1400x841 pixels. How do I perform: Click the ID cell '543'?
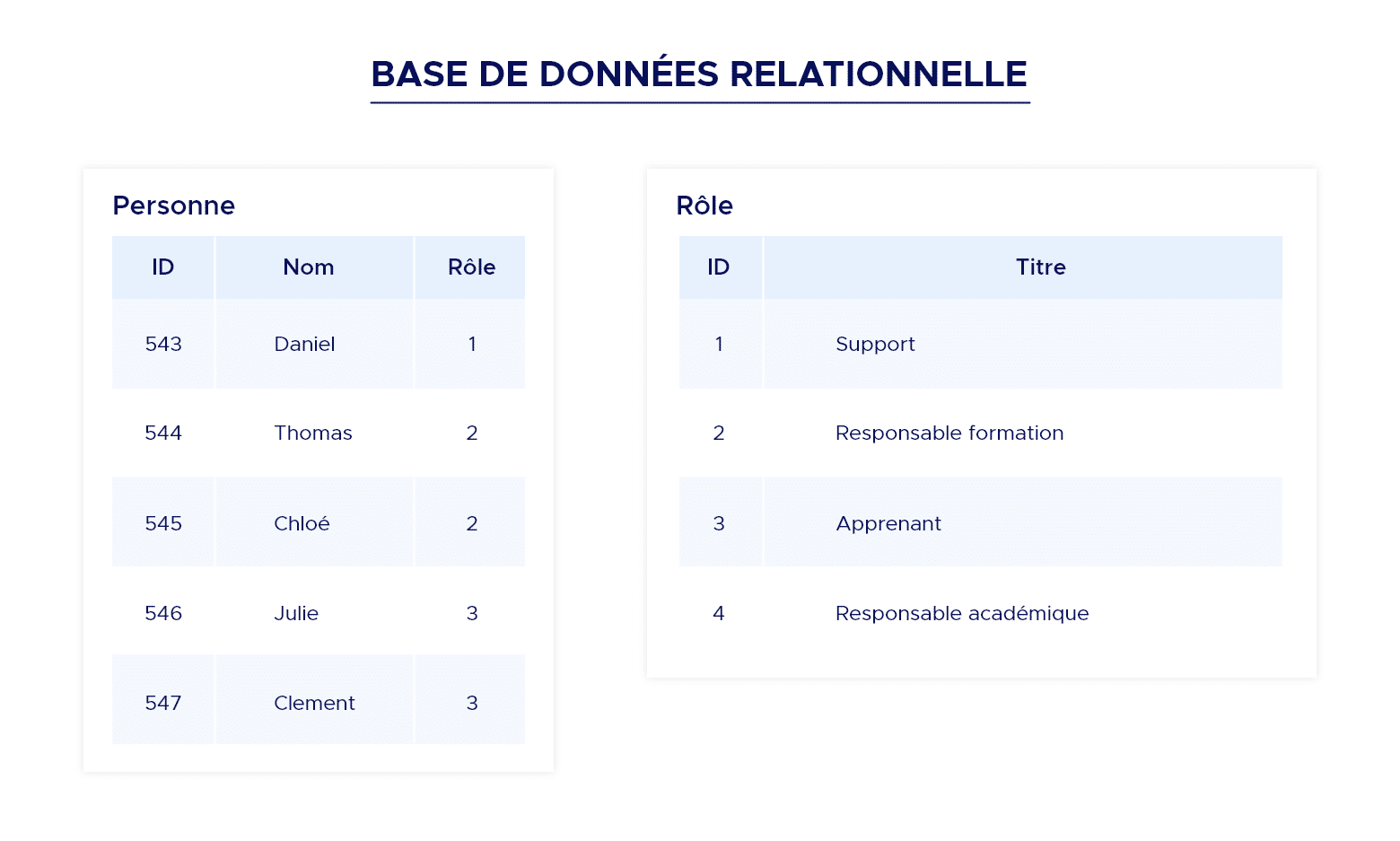pyautogui.click(x=163, y=345)
